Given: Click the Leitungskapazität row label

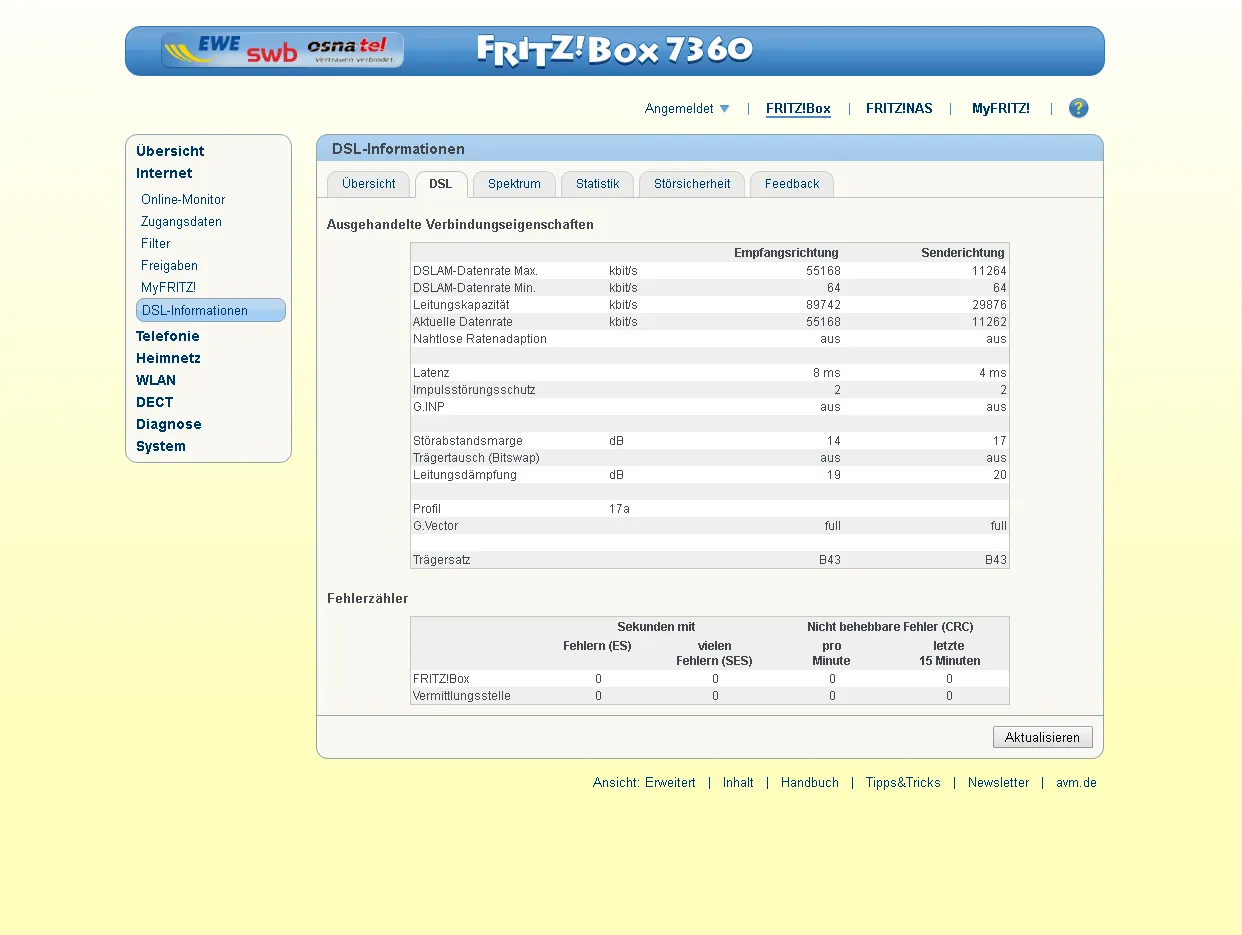Looking at the screenshot, I should (x=461, y=305).
